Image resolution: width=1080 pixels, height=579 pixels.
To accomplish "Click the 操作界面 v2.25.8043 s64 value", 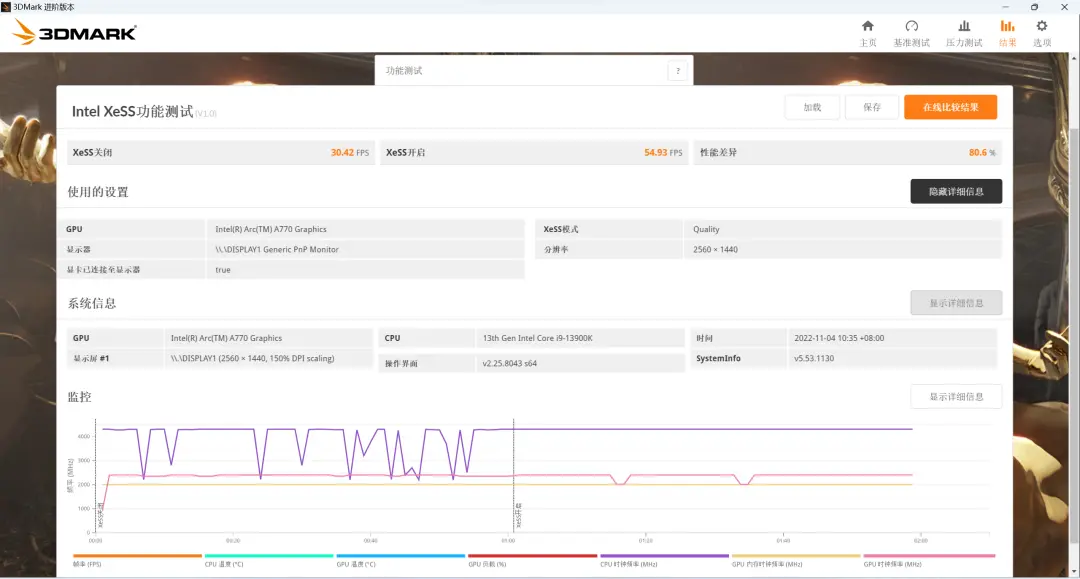I will [x=509, y=363].
